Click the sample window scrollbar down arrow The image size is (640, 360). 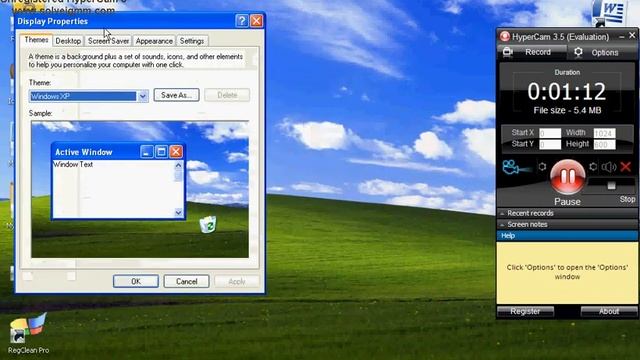point(178,212)
